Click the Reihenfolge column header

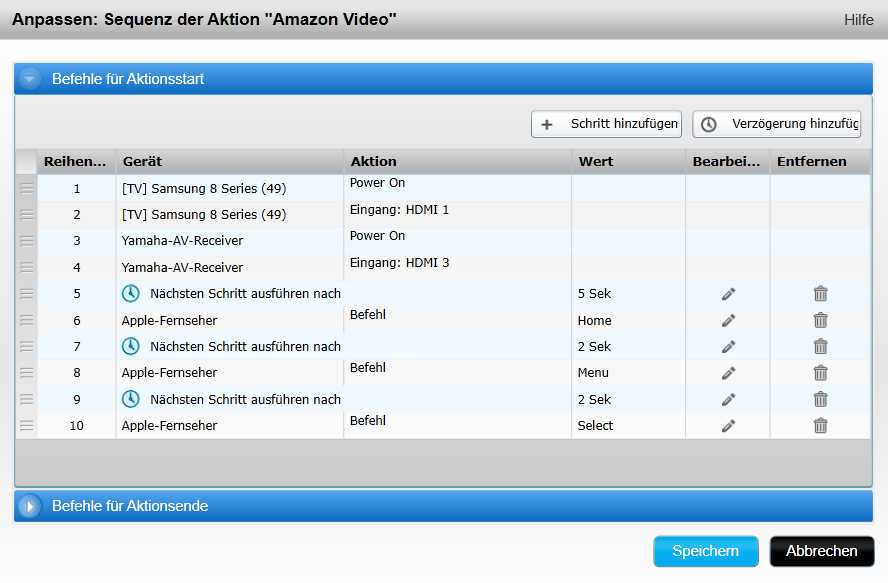point(76,161)
